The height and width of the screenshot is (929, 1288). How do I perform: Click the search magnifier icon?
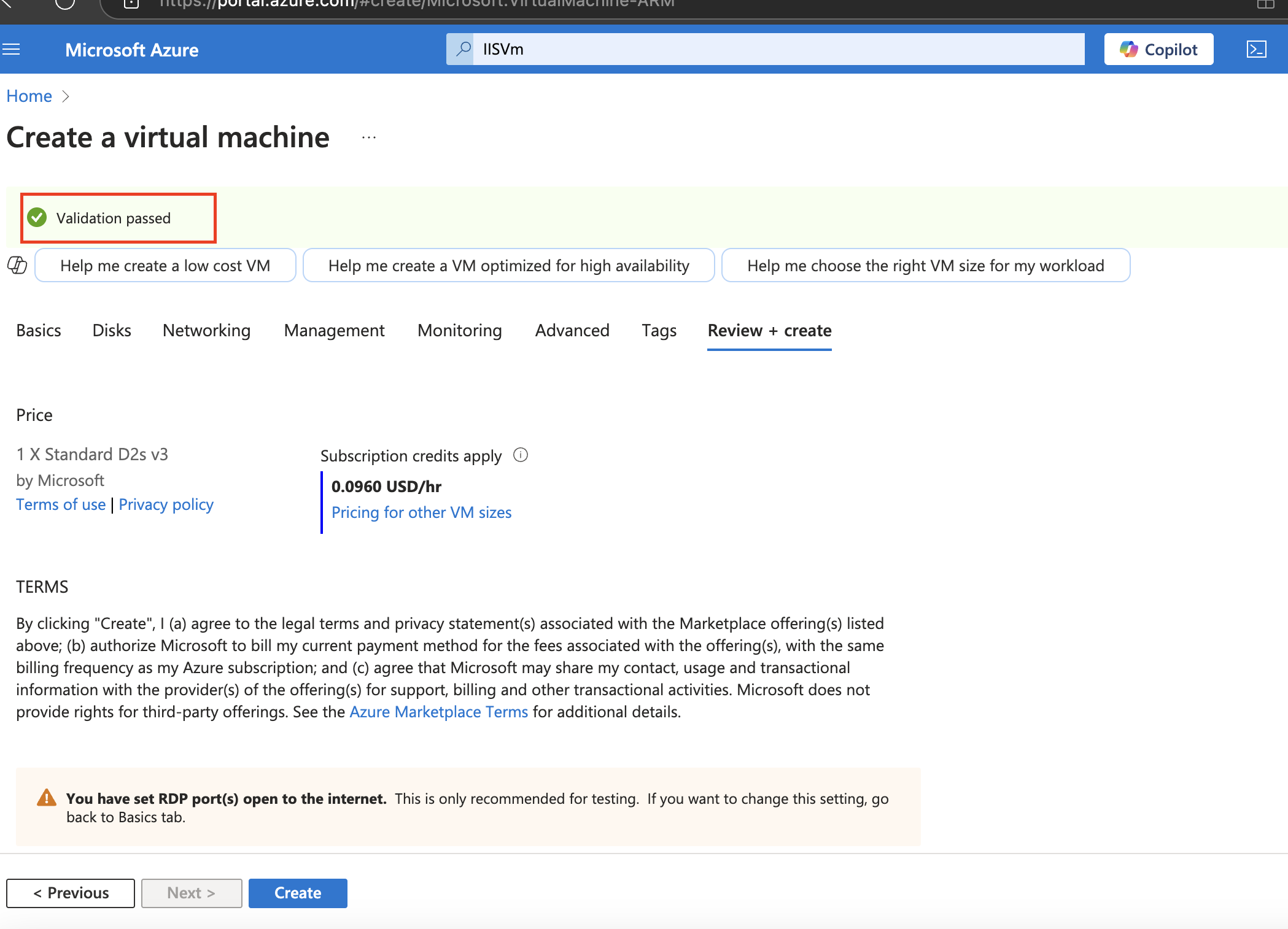(x=464, y=49)
